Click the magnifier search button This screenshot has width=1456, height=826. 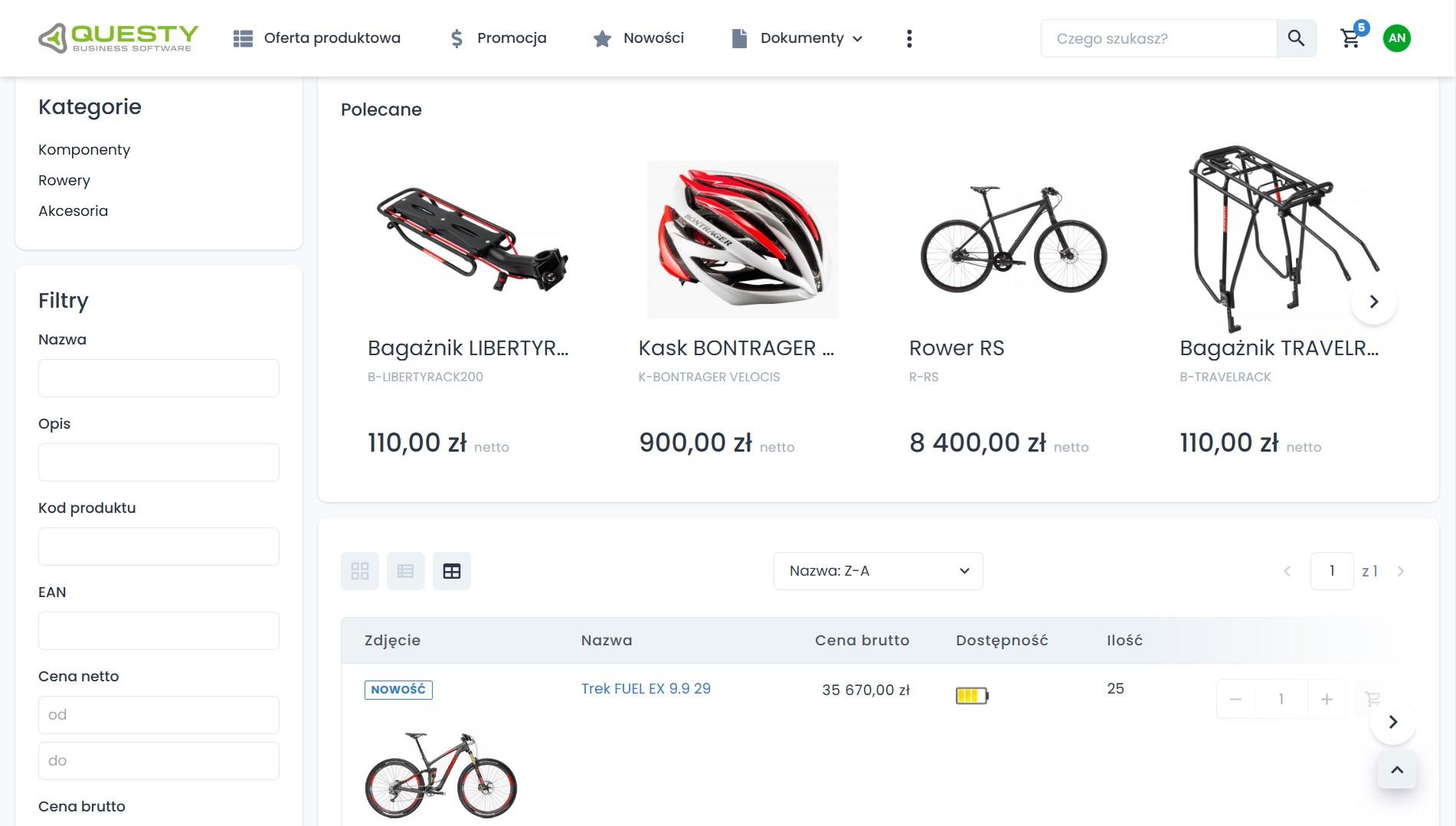click(x=1296, y=38)
